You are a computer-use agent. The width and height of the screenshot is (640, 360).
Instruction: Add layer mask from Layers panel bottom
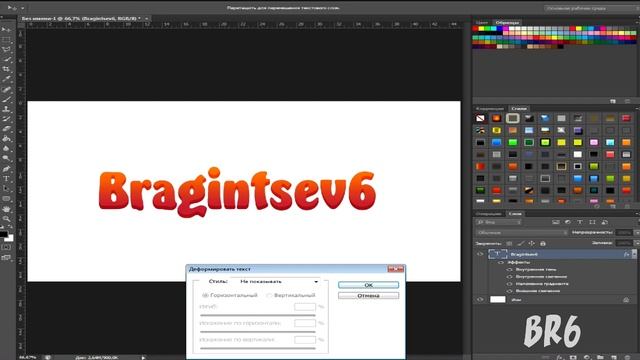pyautogui.click(x=573, y=357)
